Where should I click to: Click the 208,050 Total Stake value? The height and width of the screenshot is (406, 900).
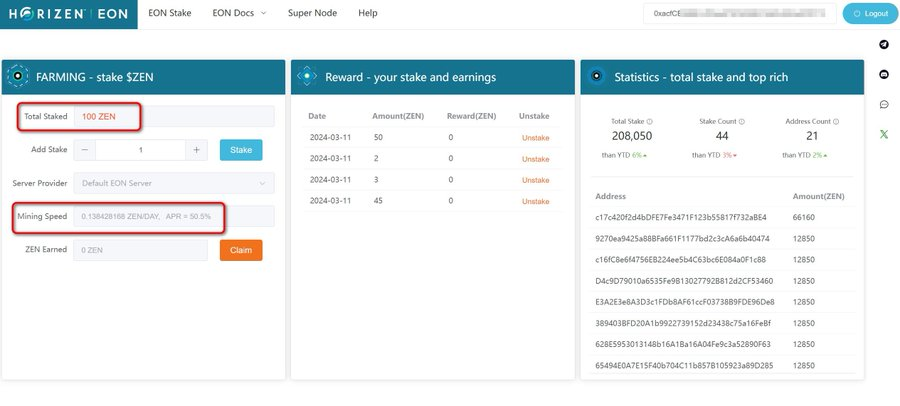coord(631,136)
